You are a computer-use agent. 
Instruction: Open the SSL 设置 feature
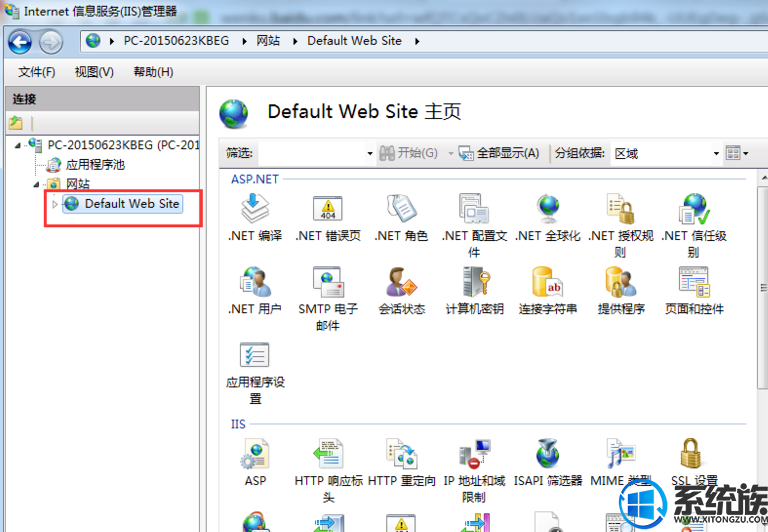694,462
